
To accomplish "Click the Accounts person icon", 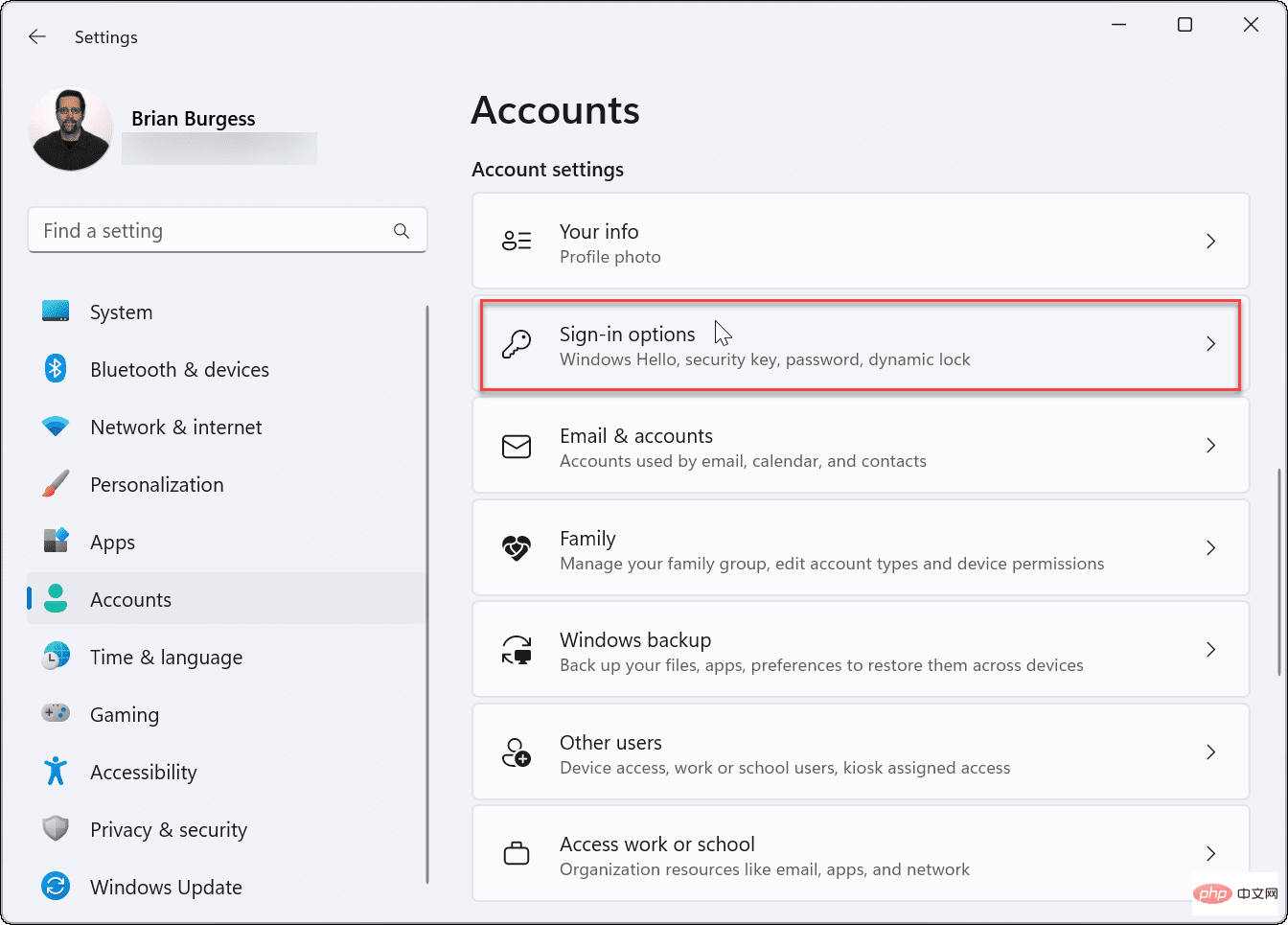I will [56, 599].
